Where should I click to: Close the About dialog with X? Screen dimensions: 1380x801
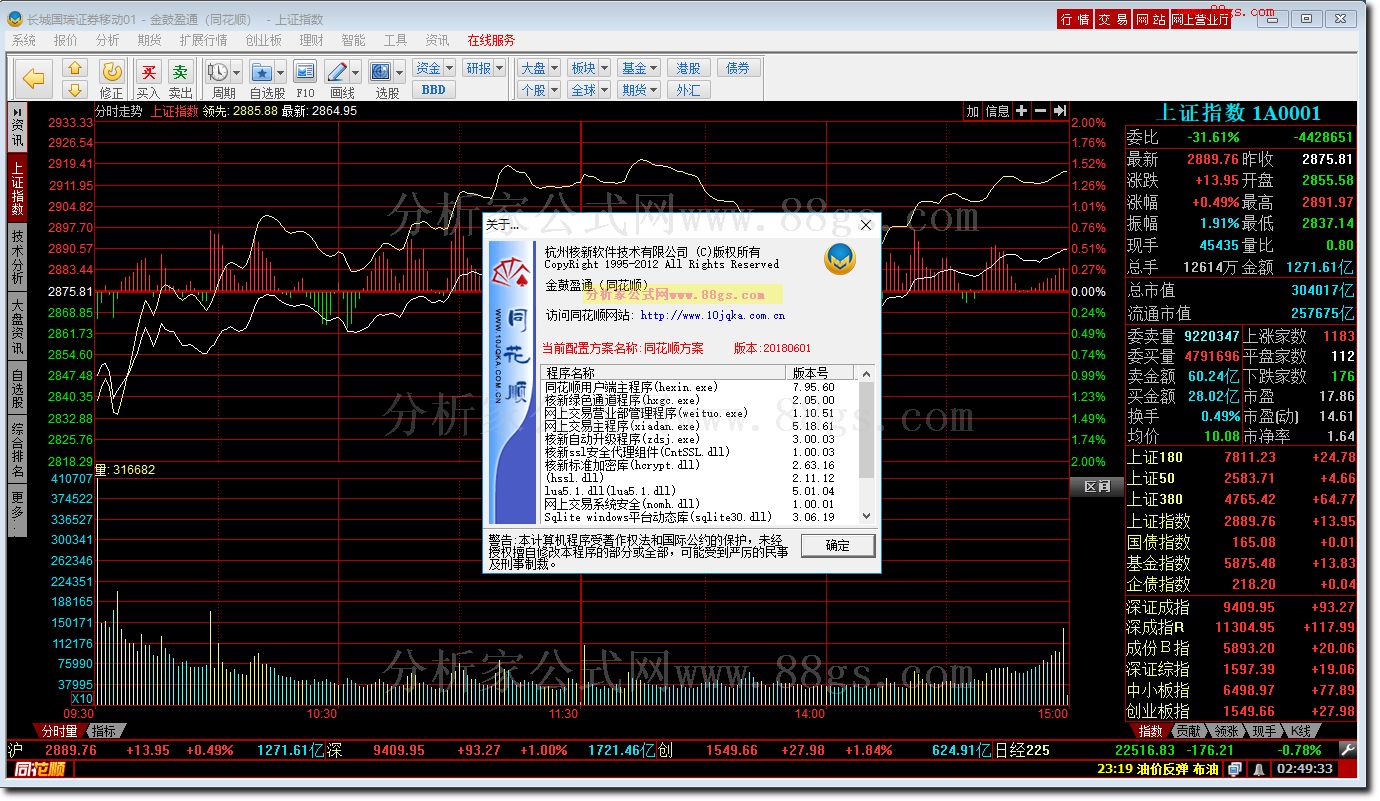pyautogui.click(x=866, y=225)
